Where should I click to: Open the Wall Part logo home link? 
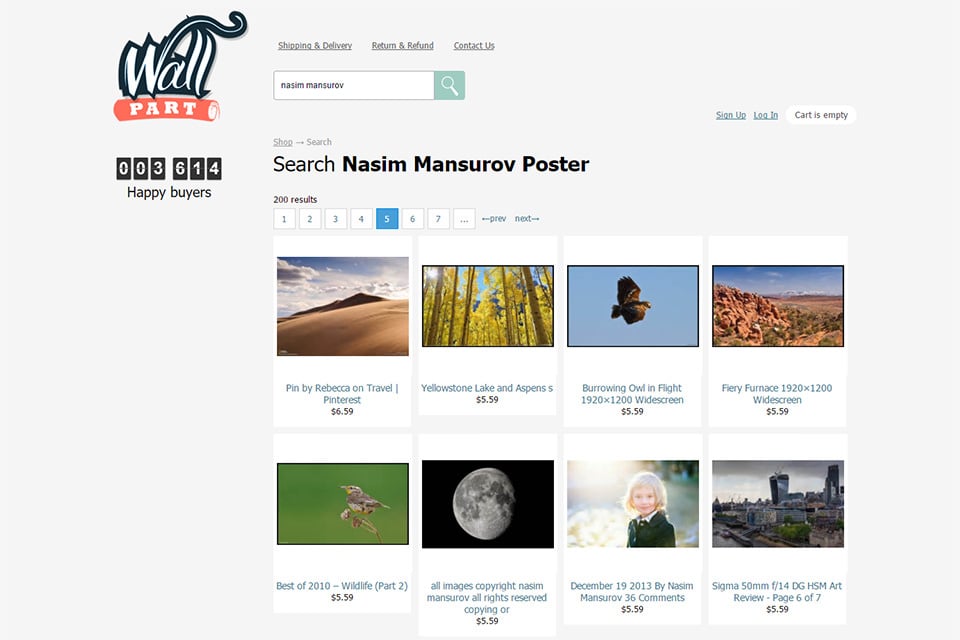point(181,67)
